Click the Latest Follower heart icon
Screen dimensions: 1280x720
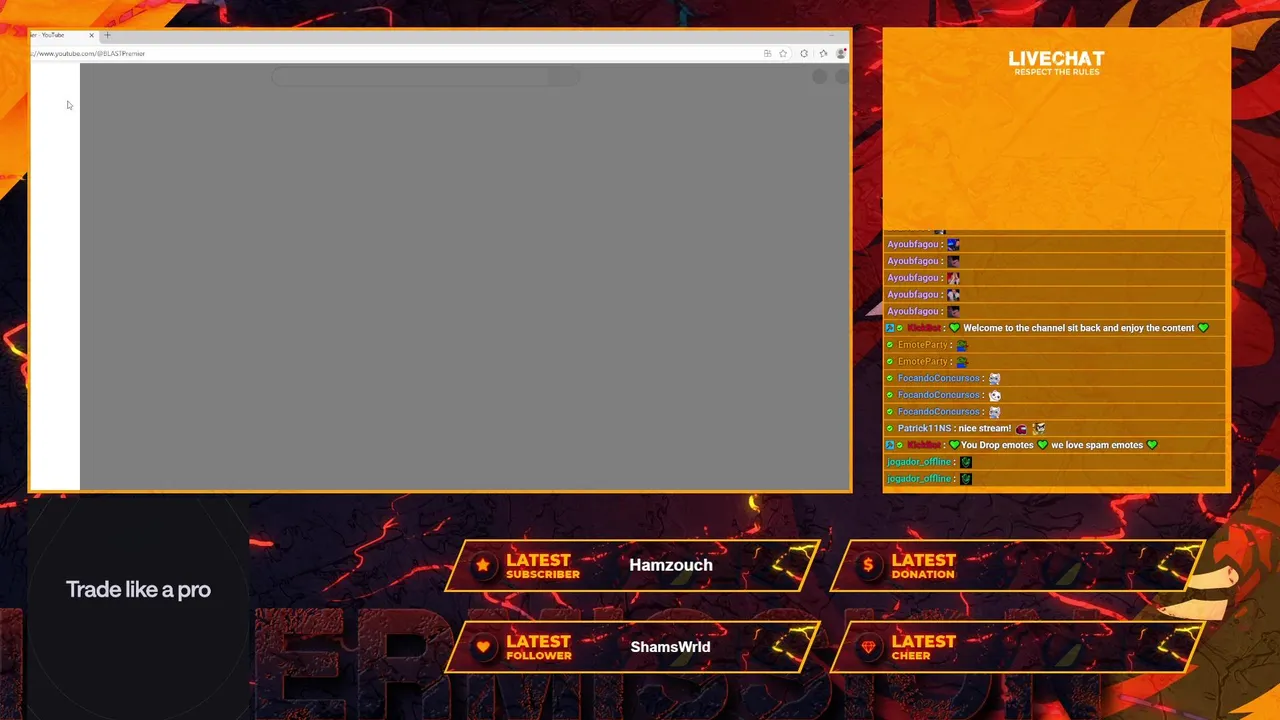(x=483, y=647)
